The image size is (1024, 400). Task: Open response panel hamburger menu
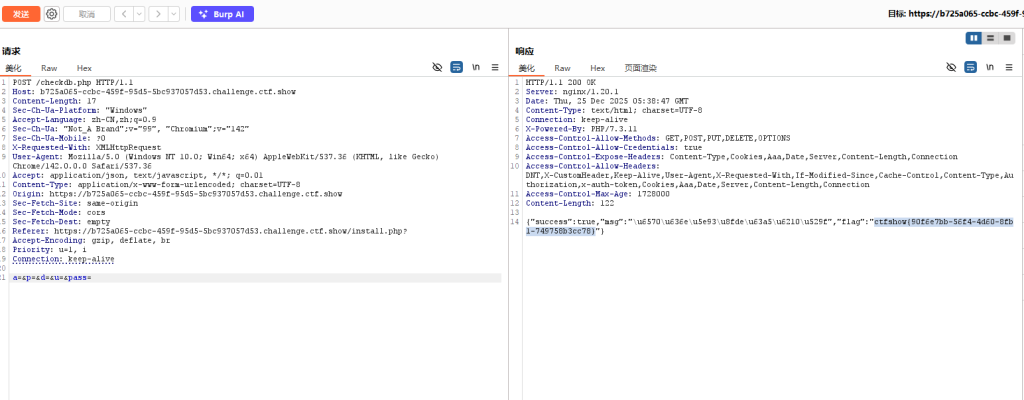tap(1008, 67)
